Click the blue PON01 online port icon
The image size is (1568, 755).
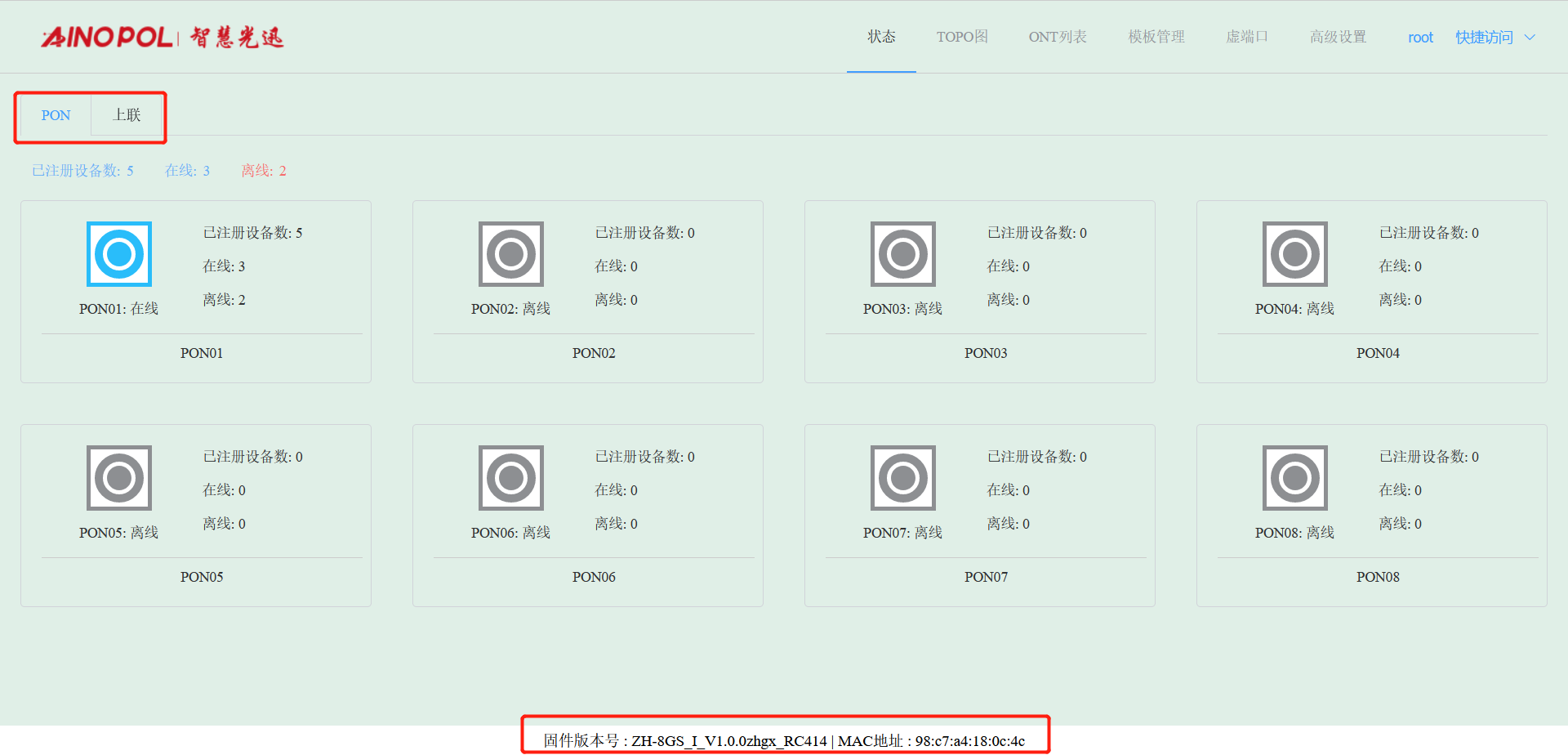[119, 254]
